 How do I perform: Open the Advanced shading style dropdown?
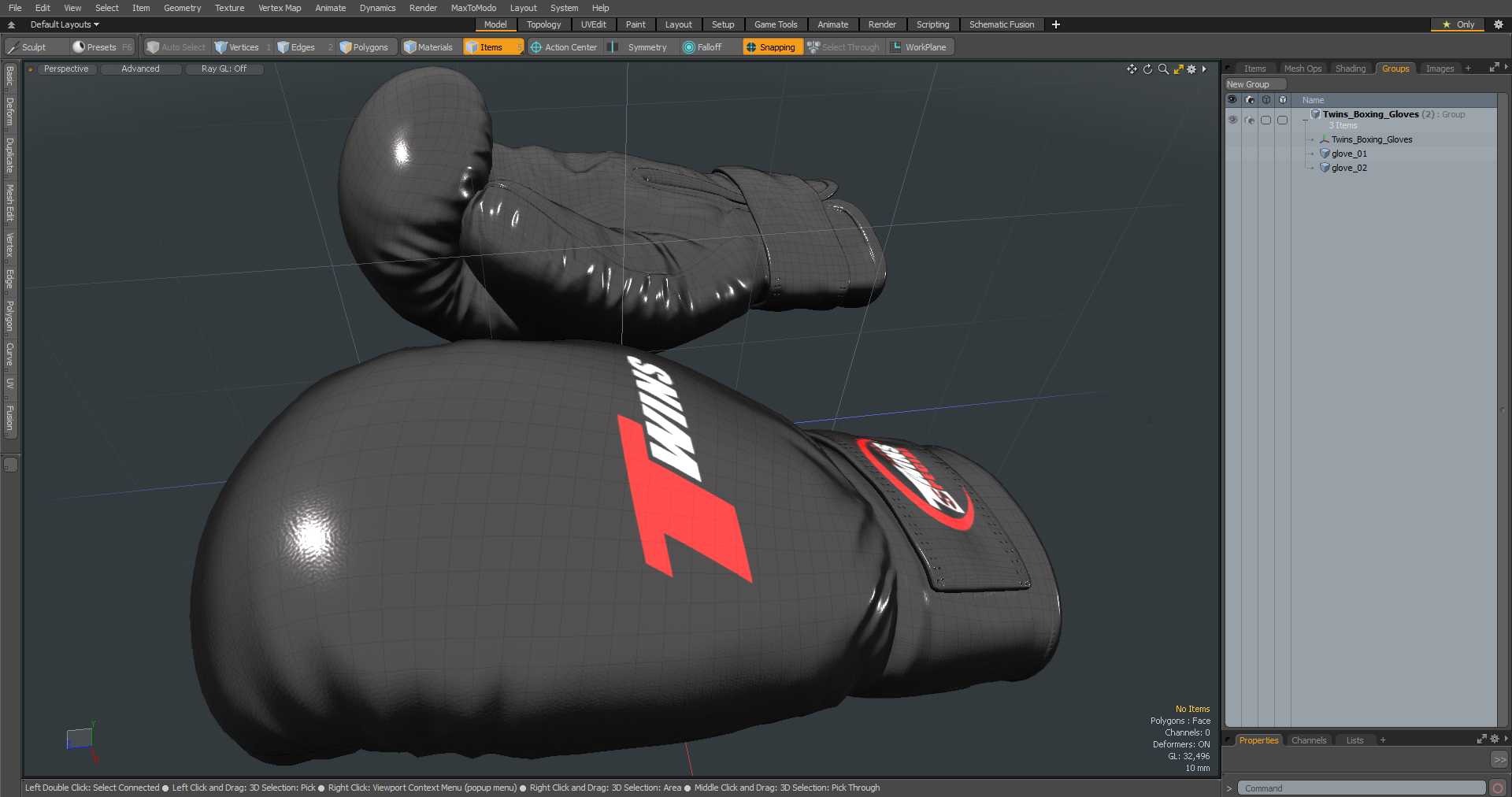coord(140,69)
